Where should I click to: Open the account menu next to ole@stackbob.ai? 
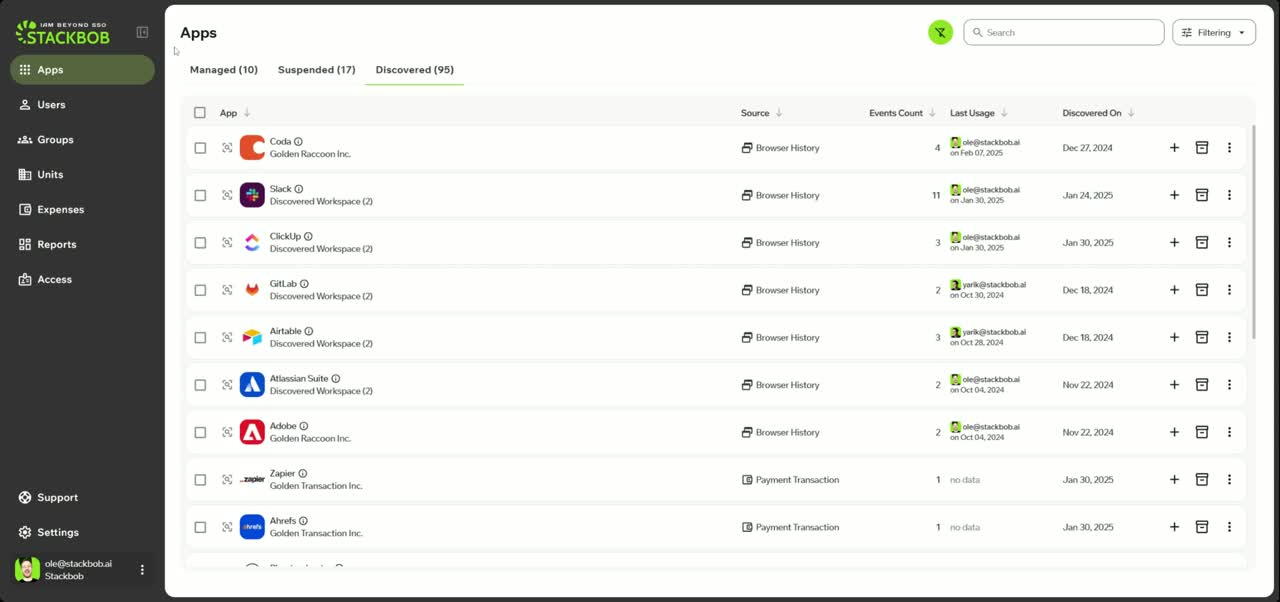(x=142, y=569)
